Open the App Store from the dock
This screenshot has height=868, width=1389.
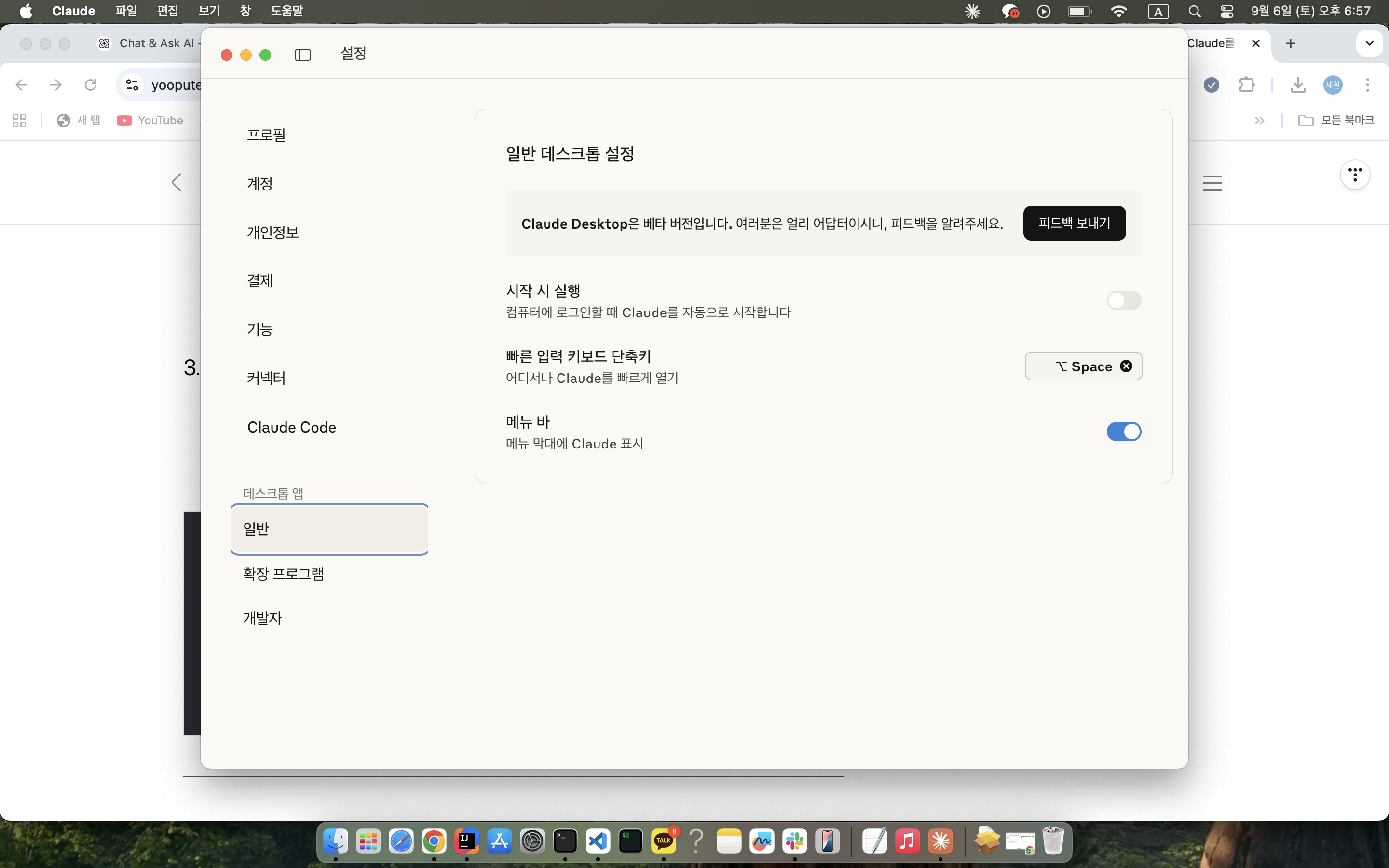click(x=499, y=841)
